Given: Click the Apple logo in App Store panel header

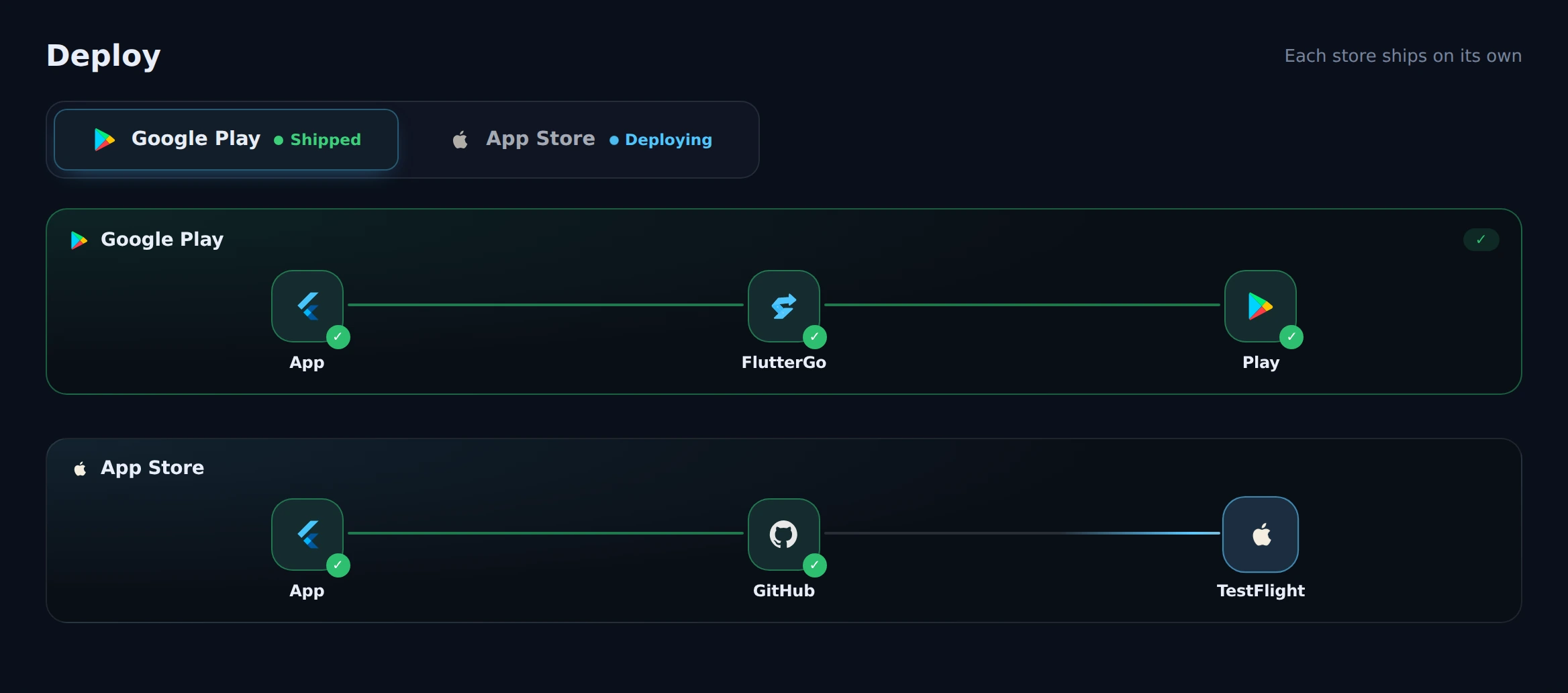Looking at the screenshot, I should pyautogui.click(x=80, y=468).
